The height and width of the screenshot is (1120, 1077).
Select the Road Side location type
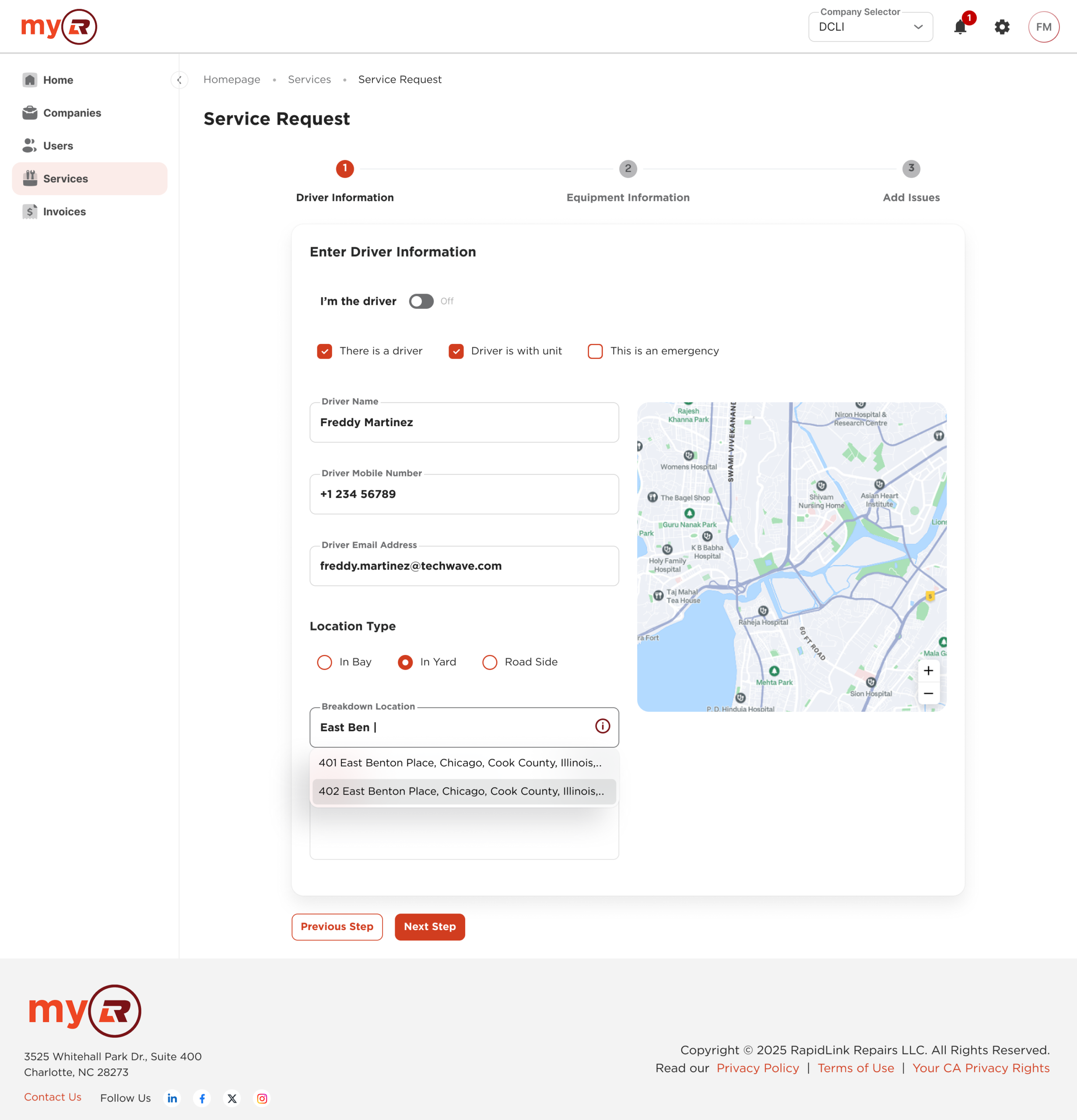click(x=490, y=662)
